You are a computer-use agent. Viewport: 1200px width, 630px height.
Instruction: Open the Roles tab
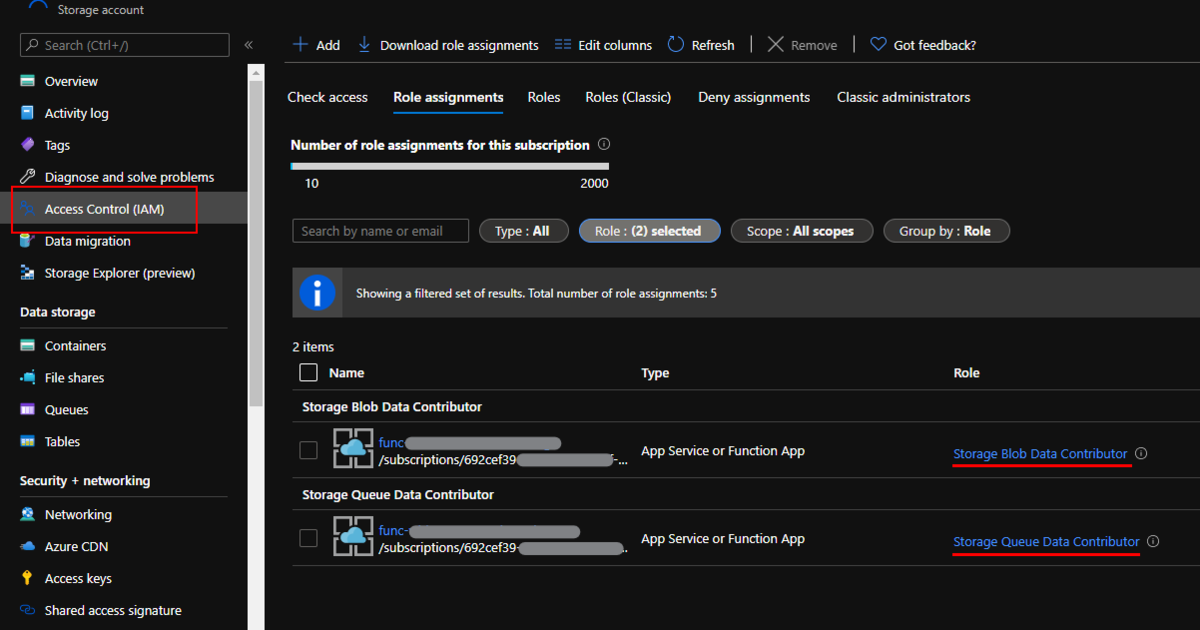pos(544,97)
